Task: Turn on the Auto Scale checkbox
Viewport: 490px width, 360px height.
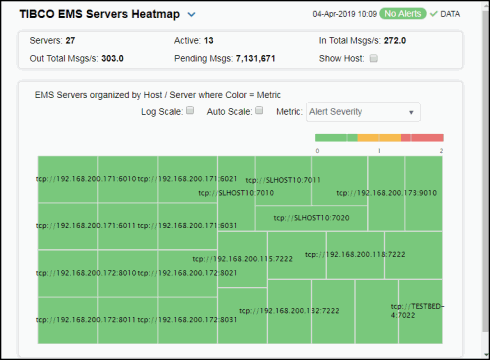Action: click(259, 110)
